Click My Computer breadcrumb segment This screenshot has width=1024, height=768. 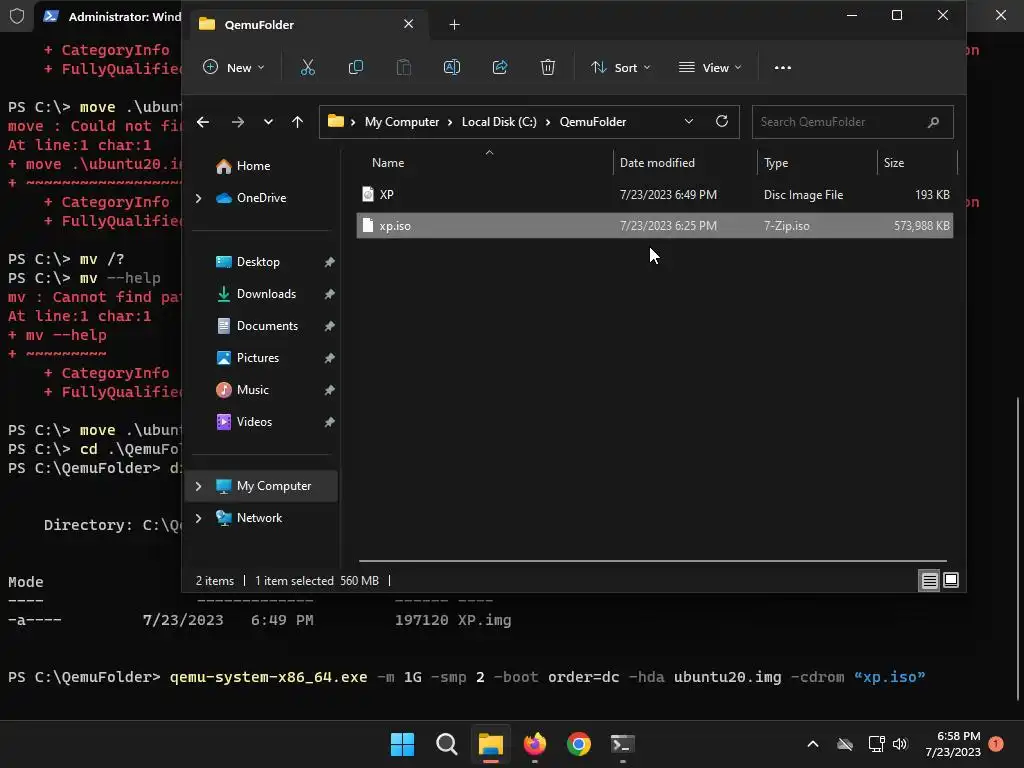402,122
